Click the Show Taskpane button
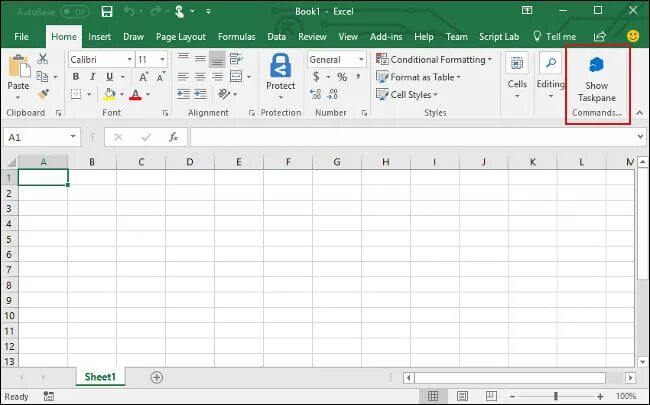650x405 pixels. 597,80
